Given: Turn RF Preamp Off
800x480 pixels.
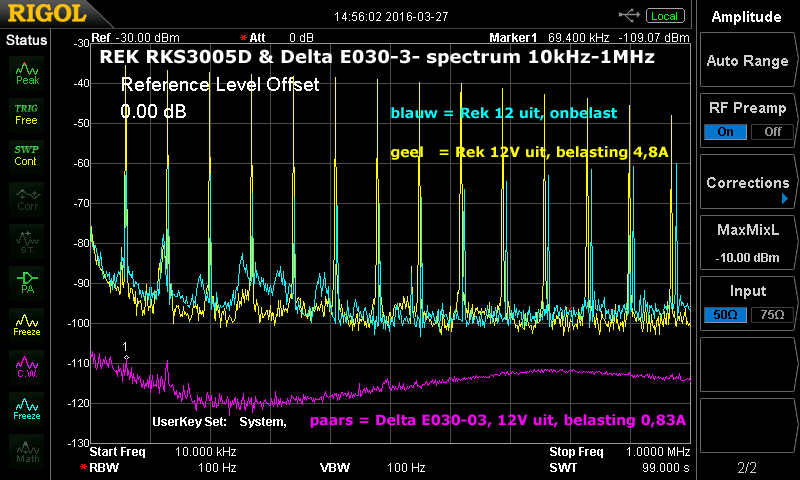Looking at the screenshot, I should click(x=772, y=132).
